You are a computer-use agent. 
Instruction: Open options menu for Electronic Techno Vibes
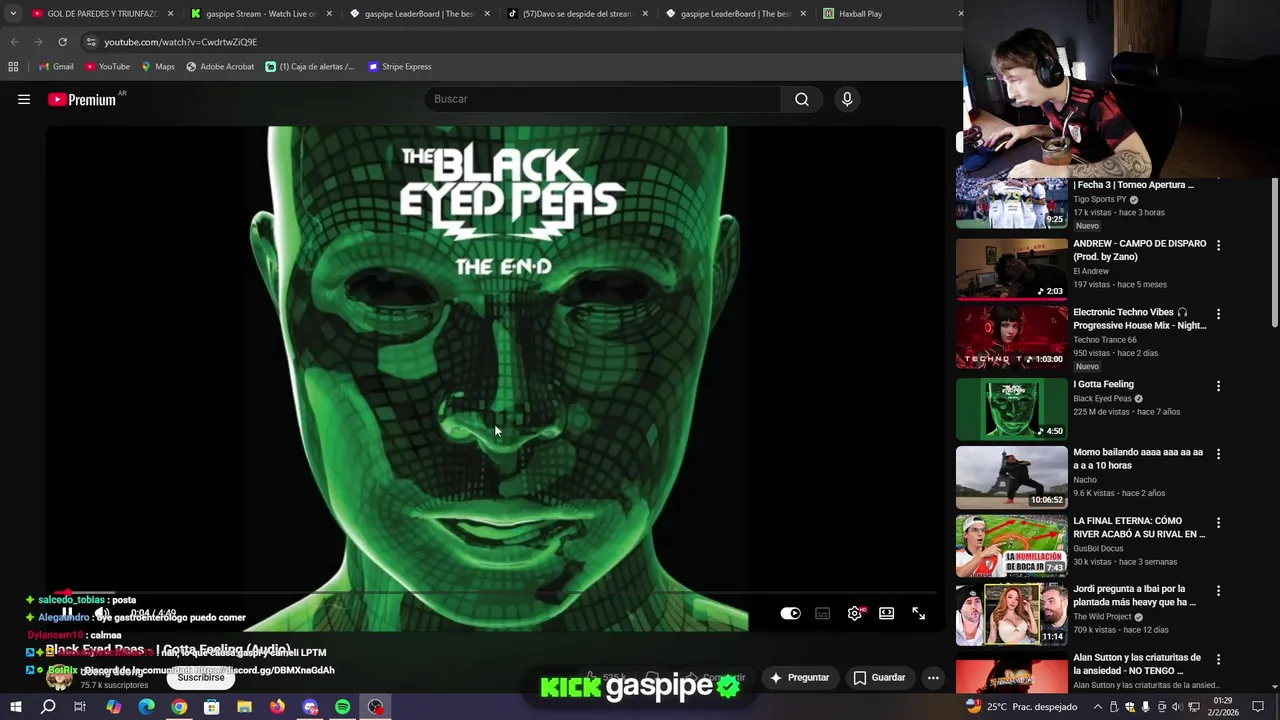(x=1218, y=314)
